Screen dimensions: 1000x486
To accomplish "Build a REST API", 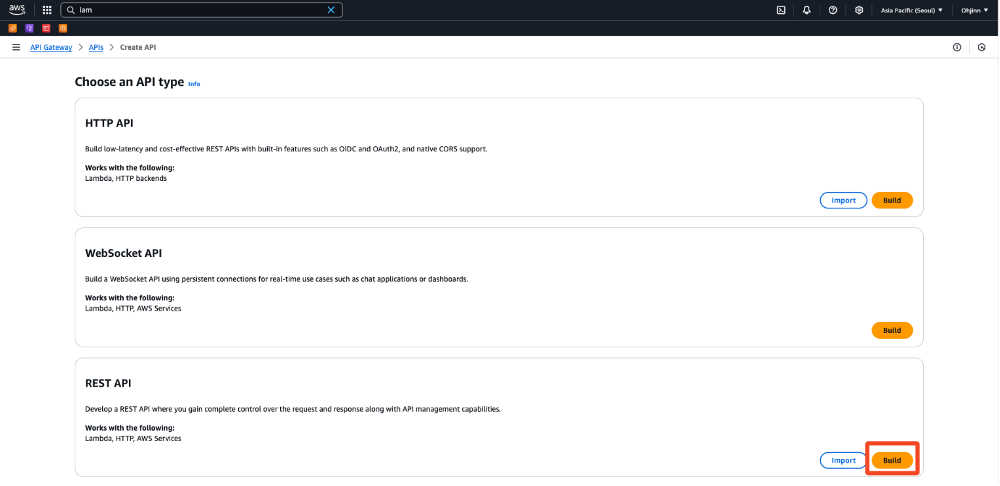I will [892, 460].
